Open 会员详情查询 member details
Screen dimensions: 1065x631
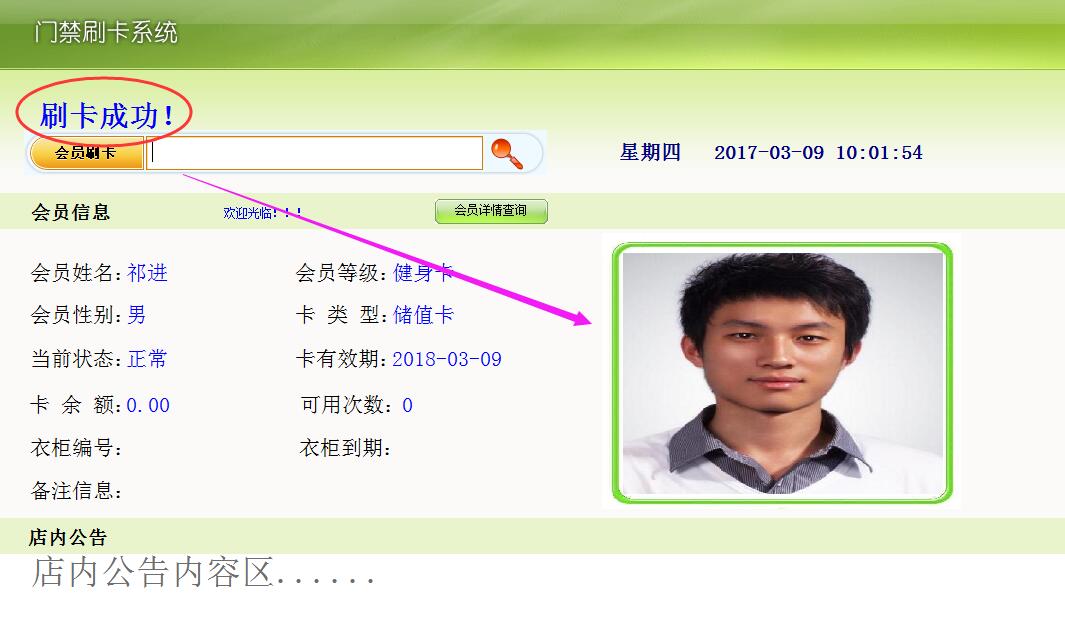tap(491, 211)
